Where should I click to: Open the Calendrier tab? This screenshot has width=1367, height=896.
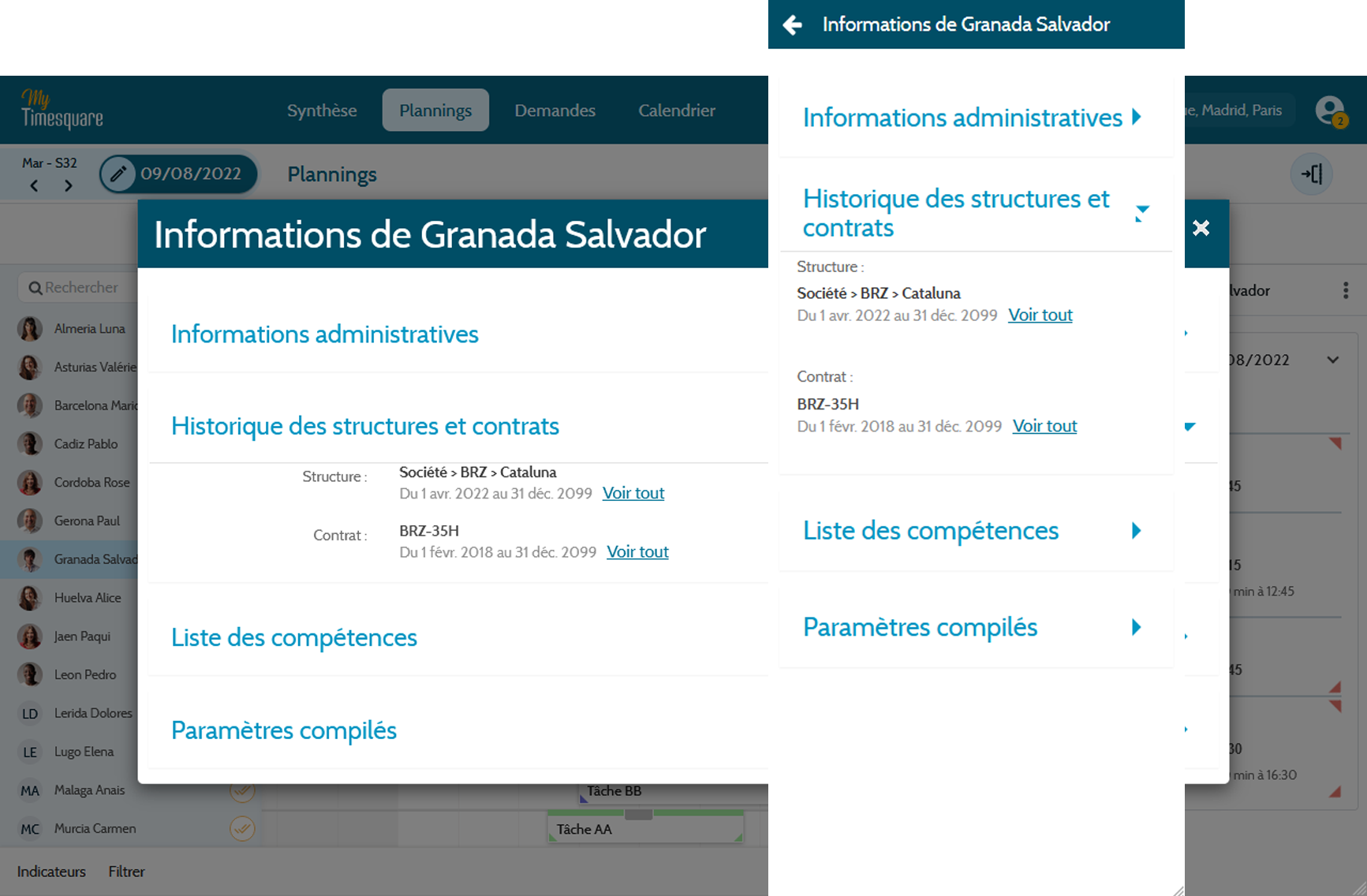pos(677,110)
